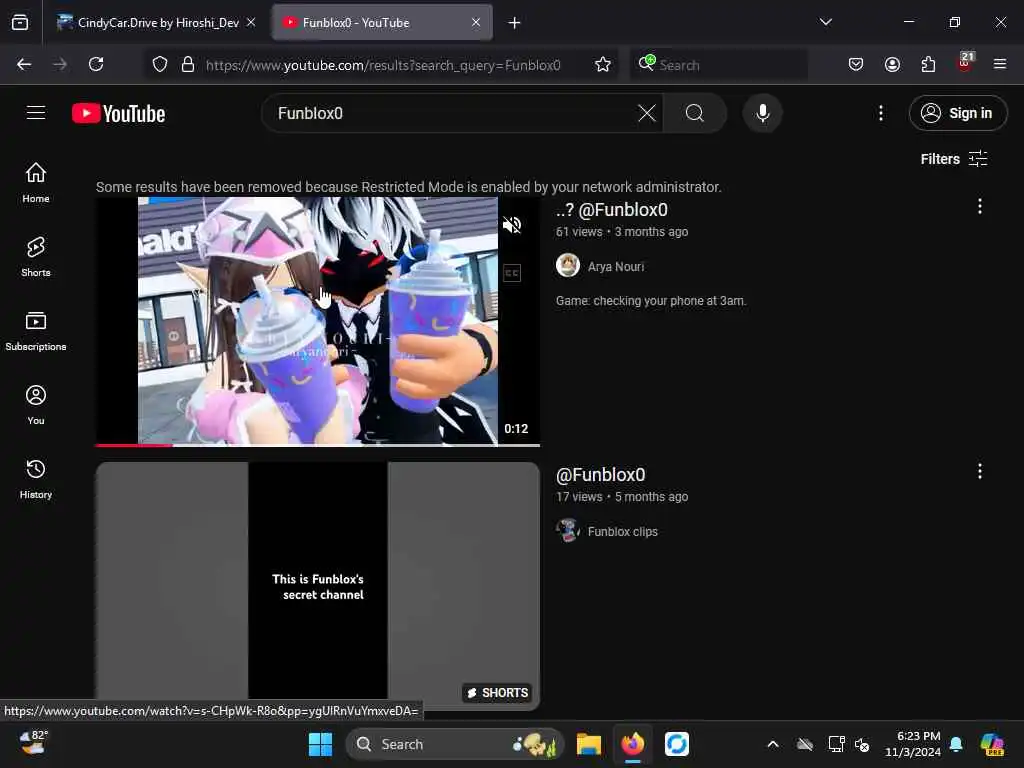The height and width of the screenshot is (768, 1024).
Task: Go forward one page
Action: tap(60, 64)
